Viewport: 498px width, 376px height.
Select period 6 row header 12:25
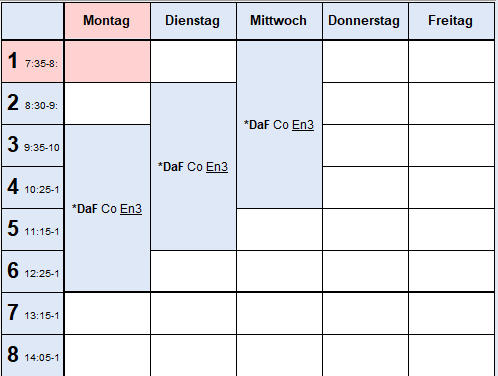click(32, 272)
